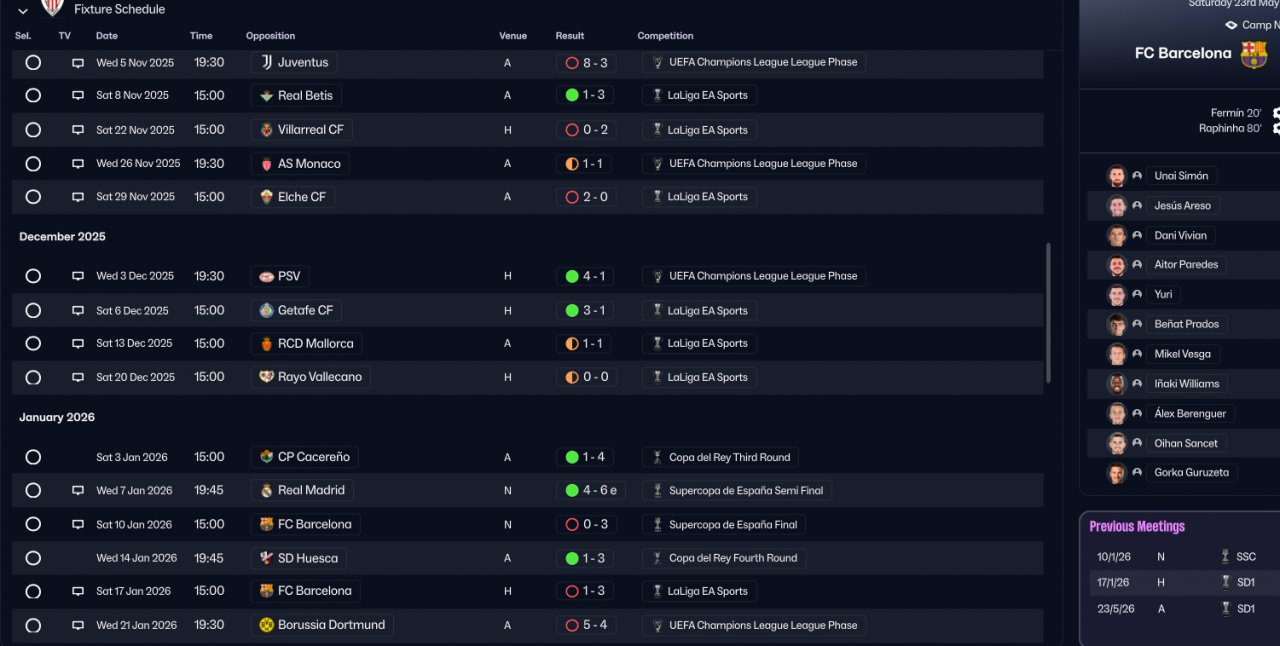Sort fixtures by the Competition column header
Screen dimensions: 1280x646
pyautogui.click(x=665, y=36)
